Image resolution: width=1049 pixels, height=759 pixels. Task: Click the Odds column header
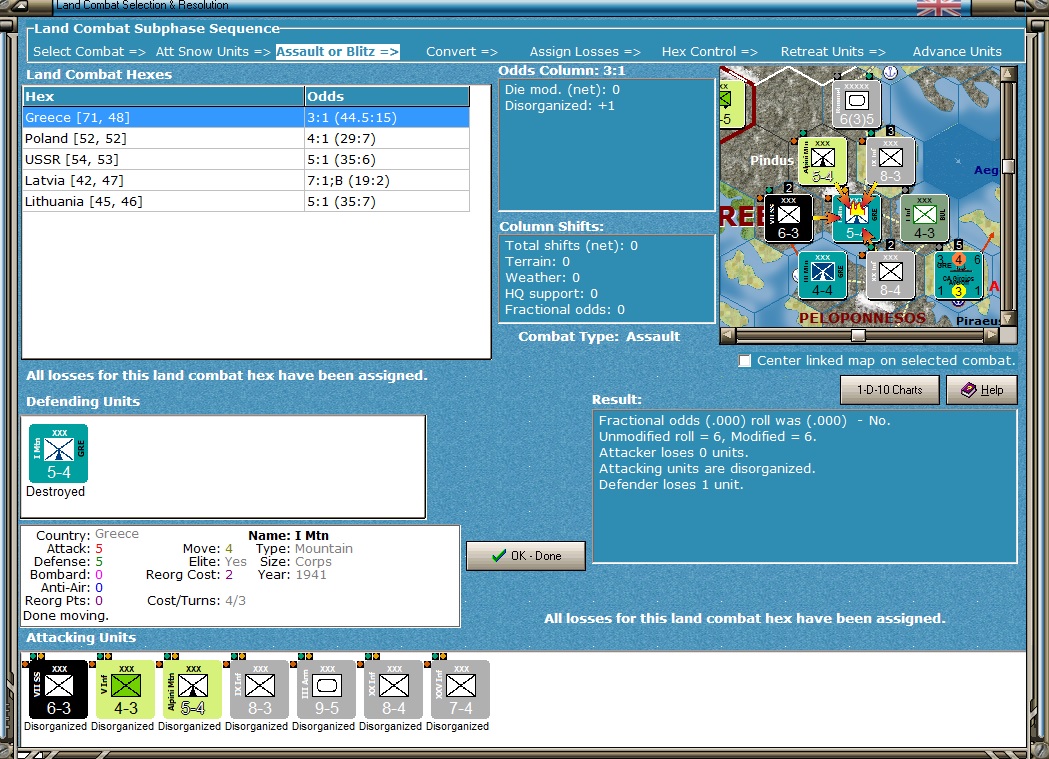coord(387,96)
